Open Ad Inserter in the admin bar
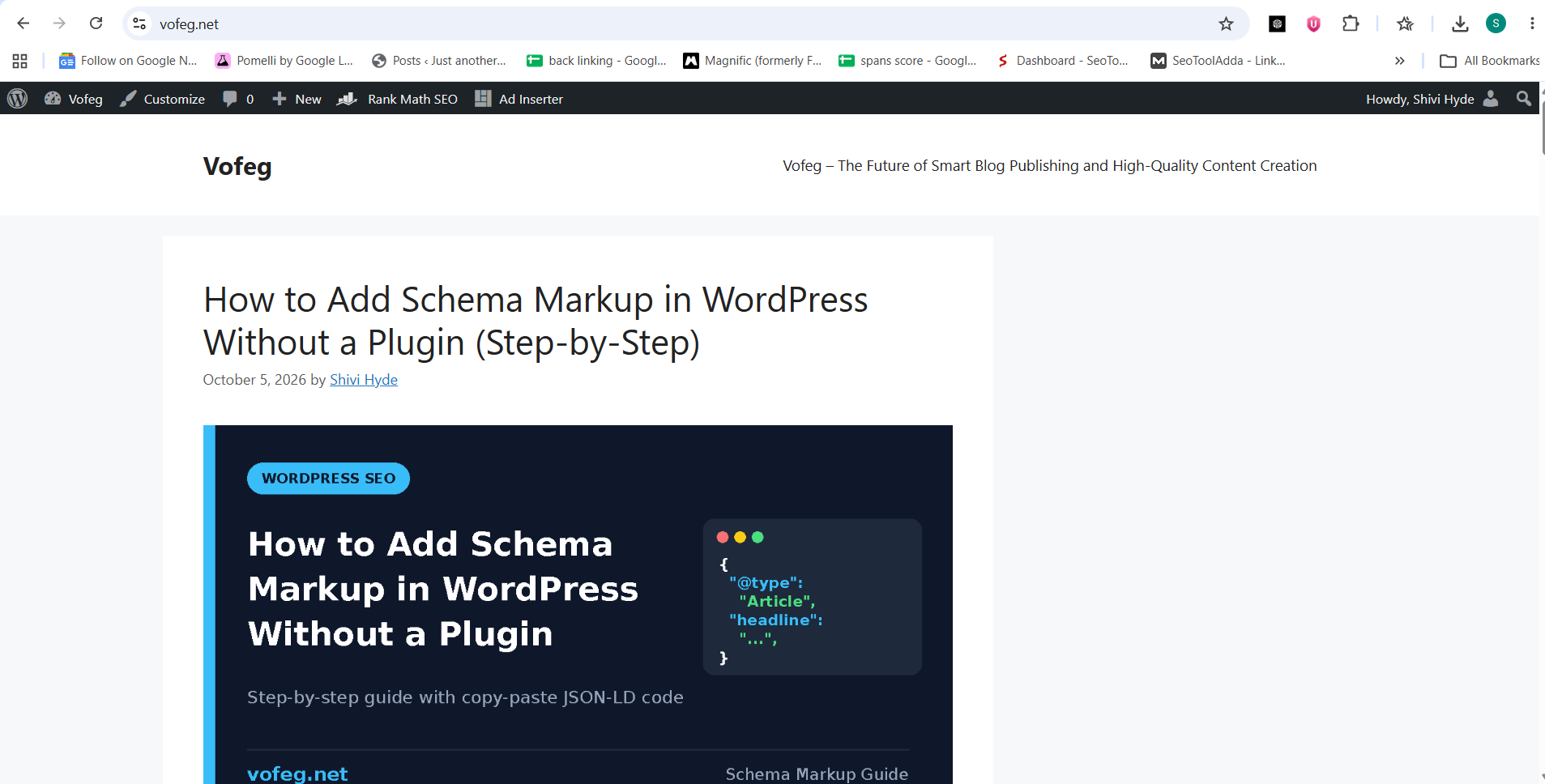1545x784 pixels. 519,99
